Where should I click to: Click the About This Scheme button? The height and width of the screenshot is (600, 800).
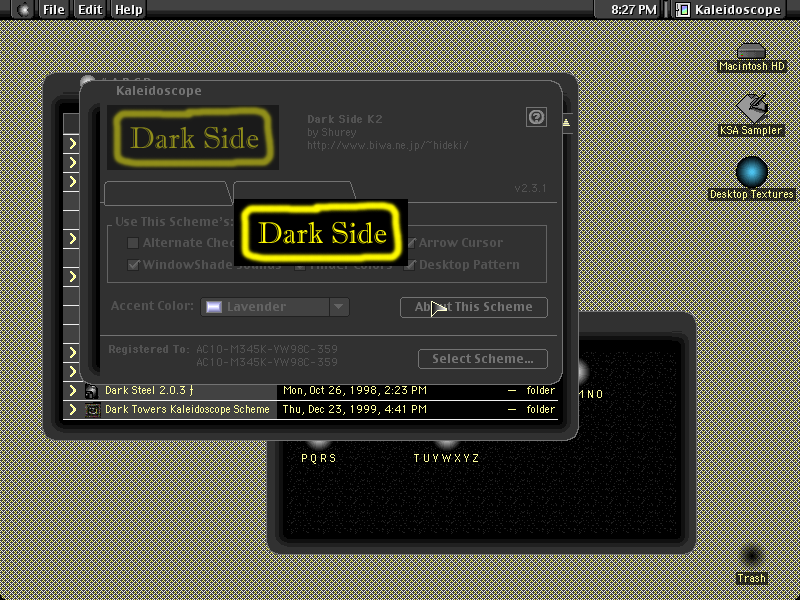[474, 307]
